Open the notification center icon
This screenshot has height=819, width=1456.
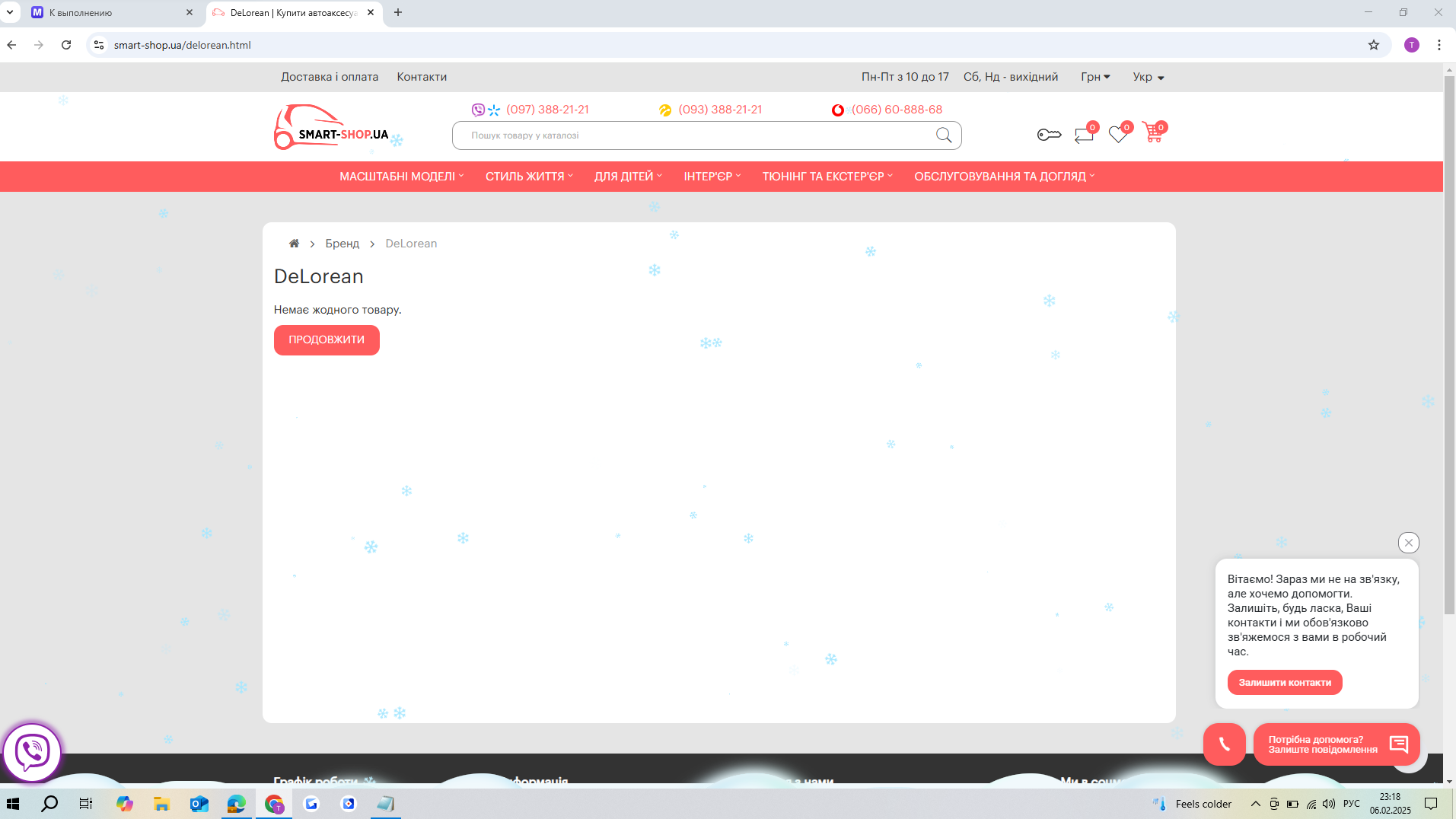[x=1431, y=804]
